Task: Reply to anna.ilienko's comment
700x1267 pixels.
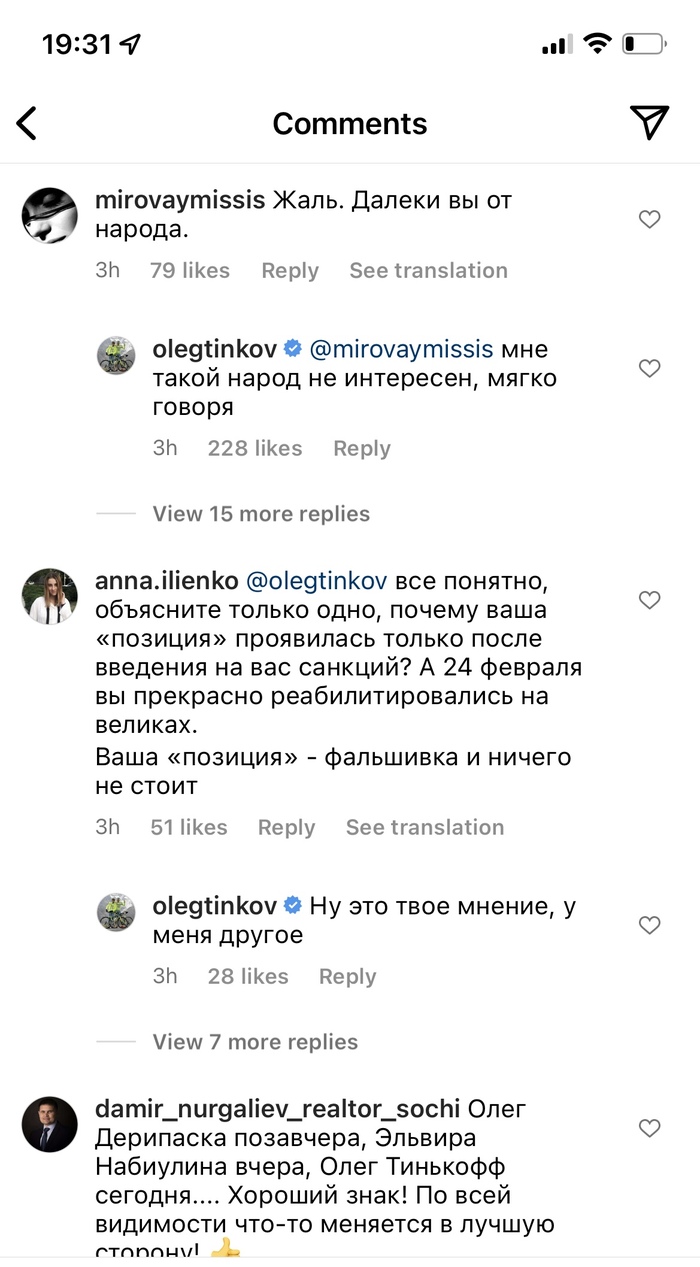Action: point(286,827)
